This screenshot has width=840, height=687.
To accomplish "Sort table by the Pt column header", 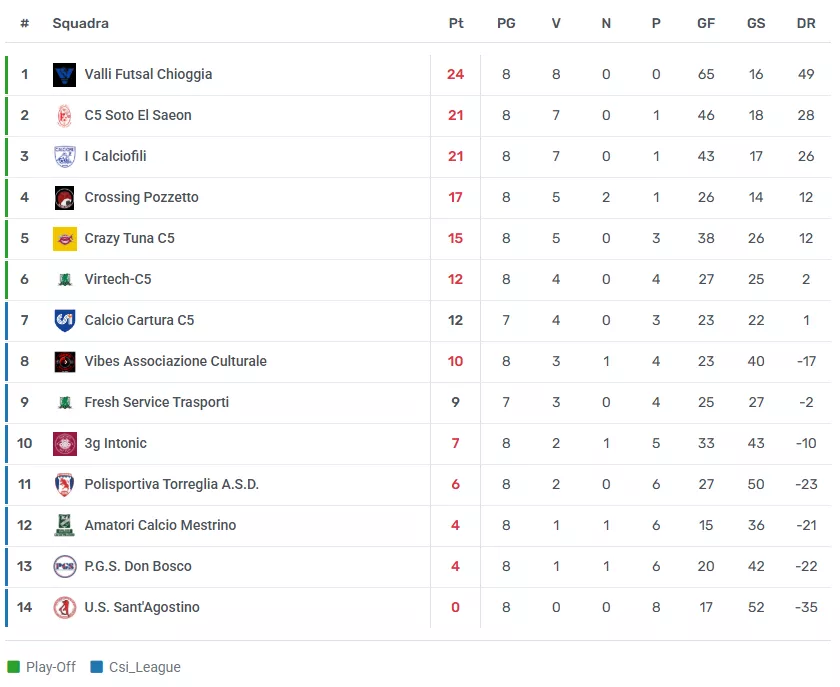I will pos(456,23).
